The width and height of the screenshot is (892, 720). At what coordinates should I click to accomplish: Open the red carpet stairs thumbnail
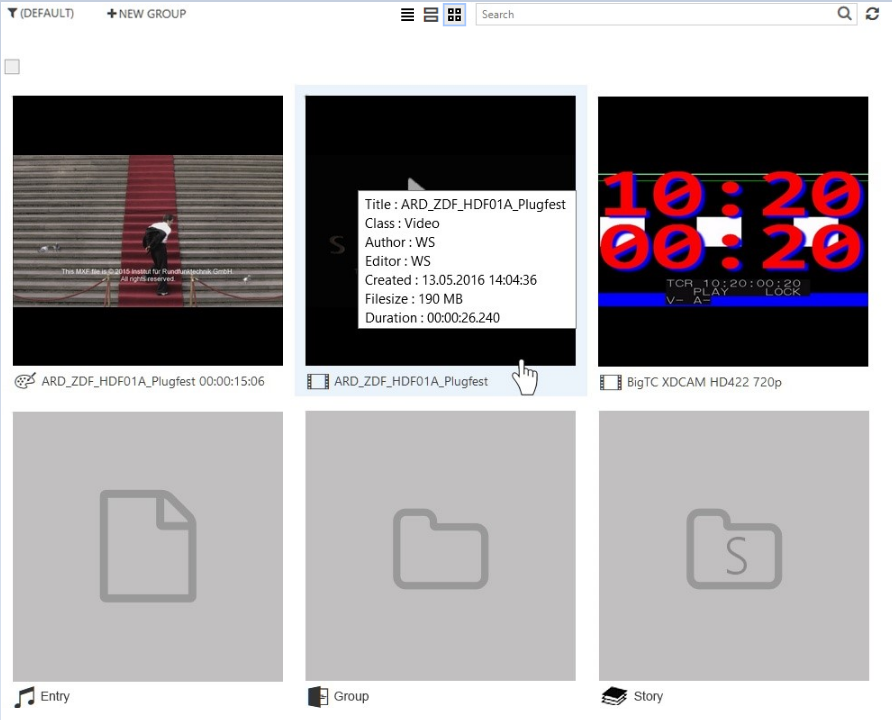click(x=148, y=230)
